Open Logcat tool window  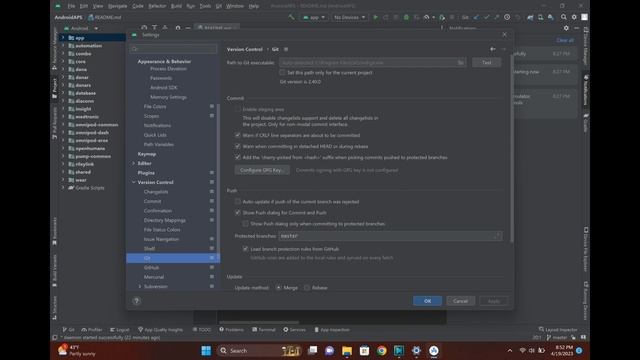[120, 329]
